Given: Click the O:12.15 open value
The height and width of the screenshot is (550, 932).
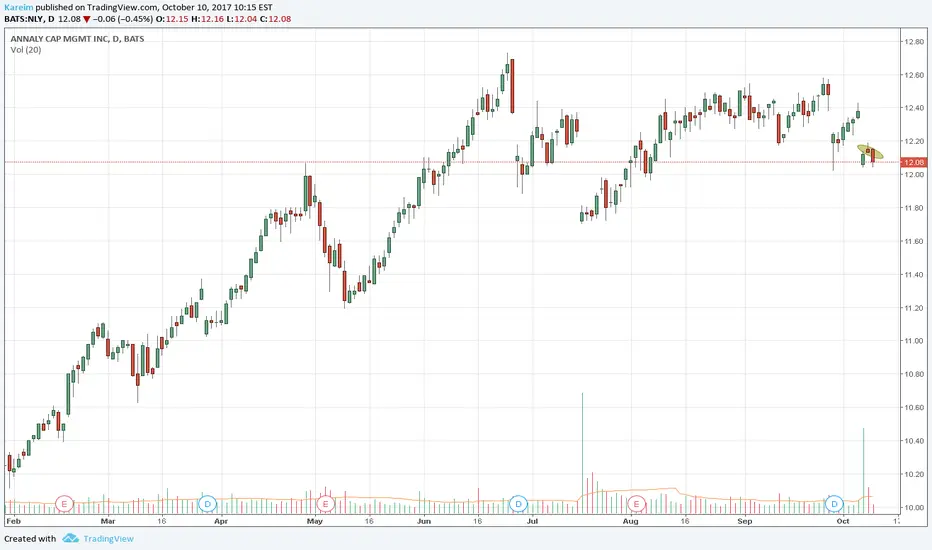Looking at the screenshot, I should click(172, 19).
